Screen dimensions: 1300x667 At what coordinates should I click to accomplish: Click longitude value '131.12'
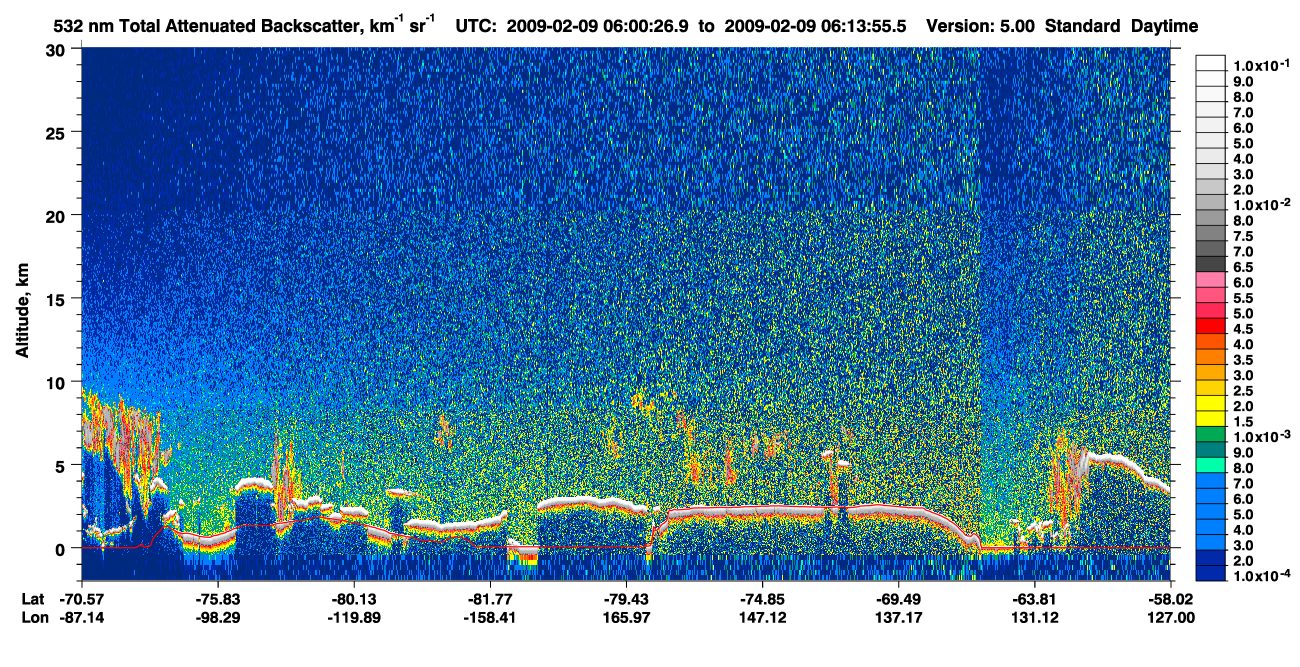coord(1034,617)
